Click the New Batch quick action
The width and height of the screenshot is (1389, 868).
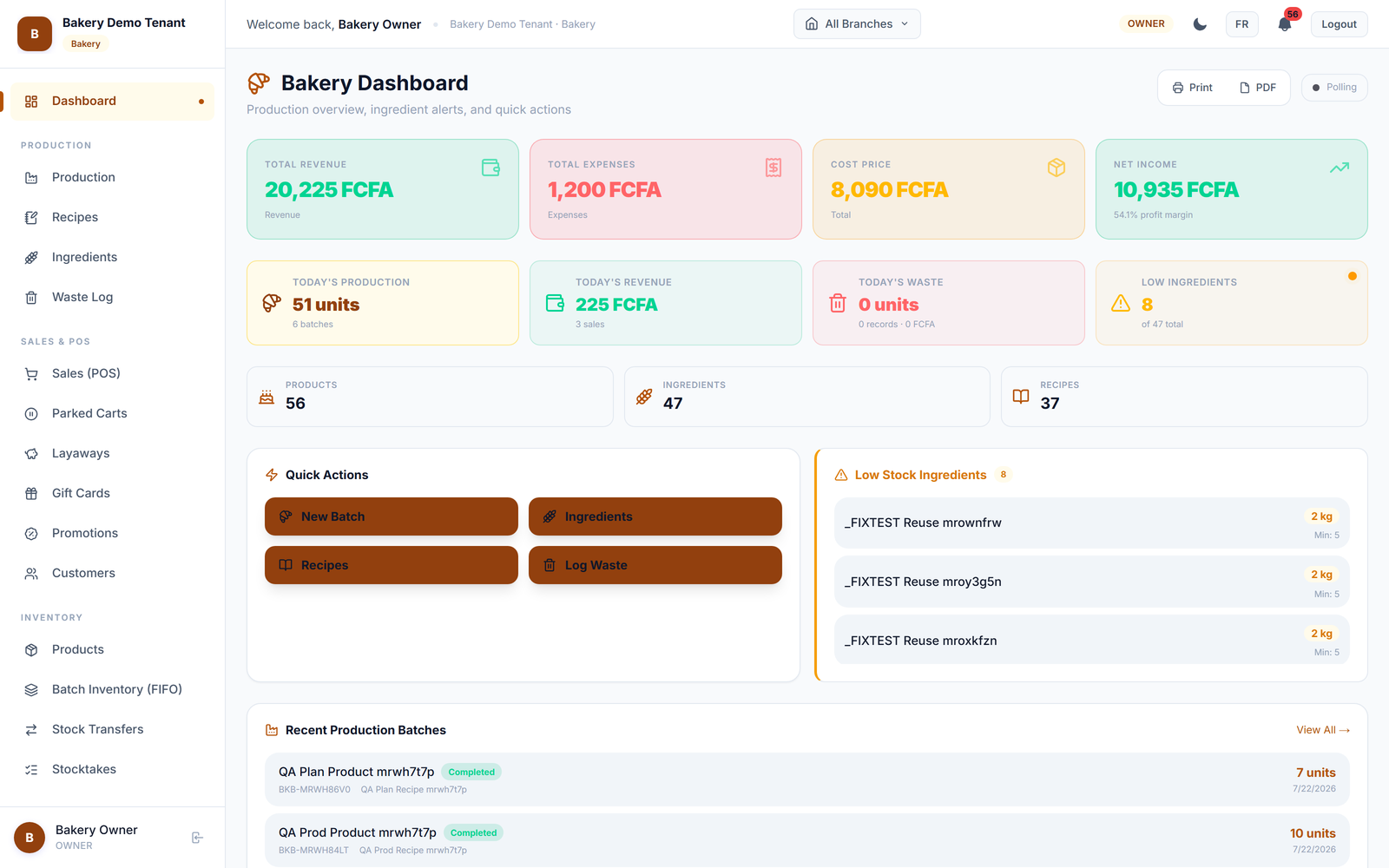pyautogui.click(x=392, y=516)
